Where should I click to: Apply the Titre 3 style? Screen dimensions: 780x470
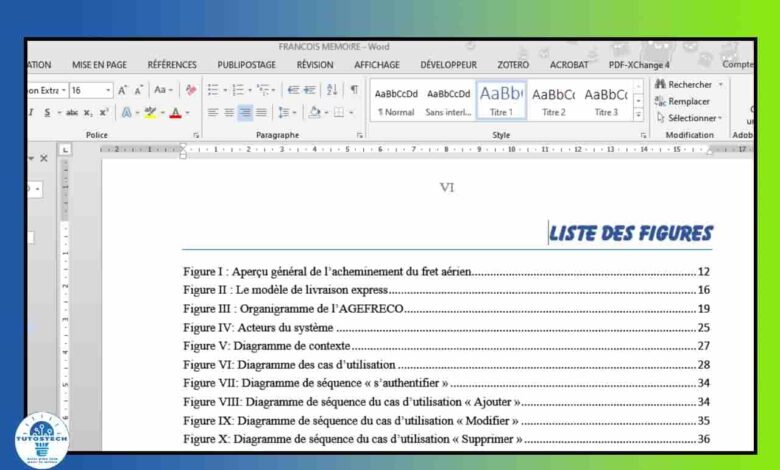[x=605, y=101]
